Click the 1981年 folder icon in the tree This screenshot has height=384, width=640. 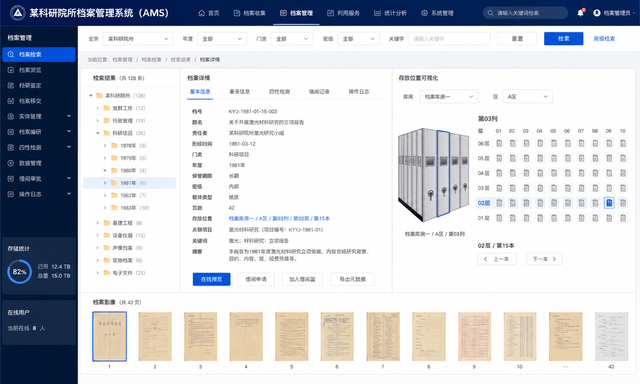114,183
